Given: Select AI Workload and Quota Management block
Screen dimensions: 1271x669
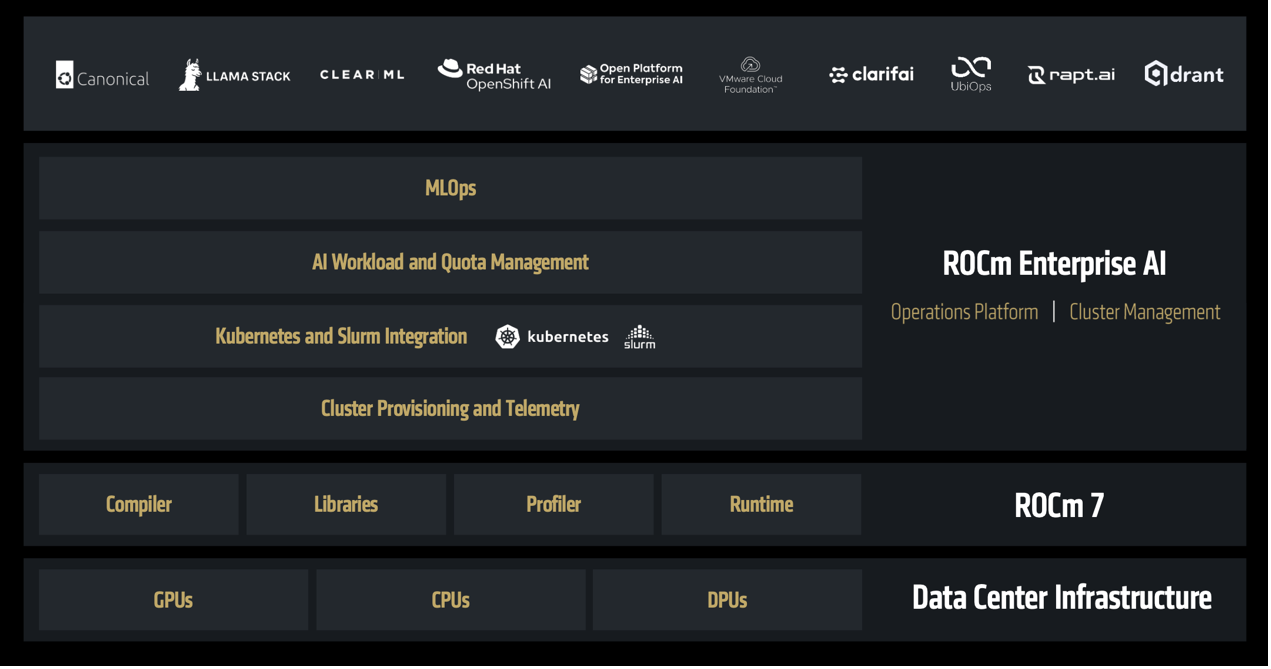Looking at the screenshot, I should coord(450,262).
